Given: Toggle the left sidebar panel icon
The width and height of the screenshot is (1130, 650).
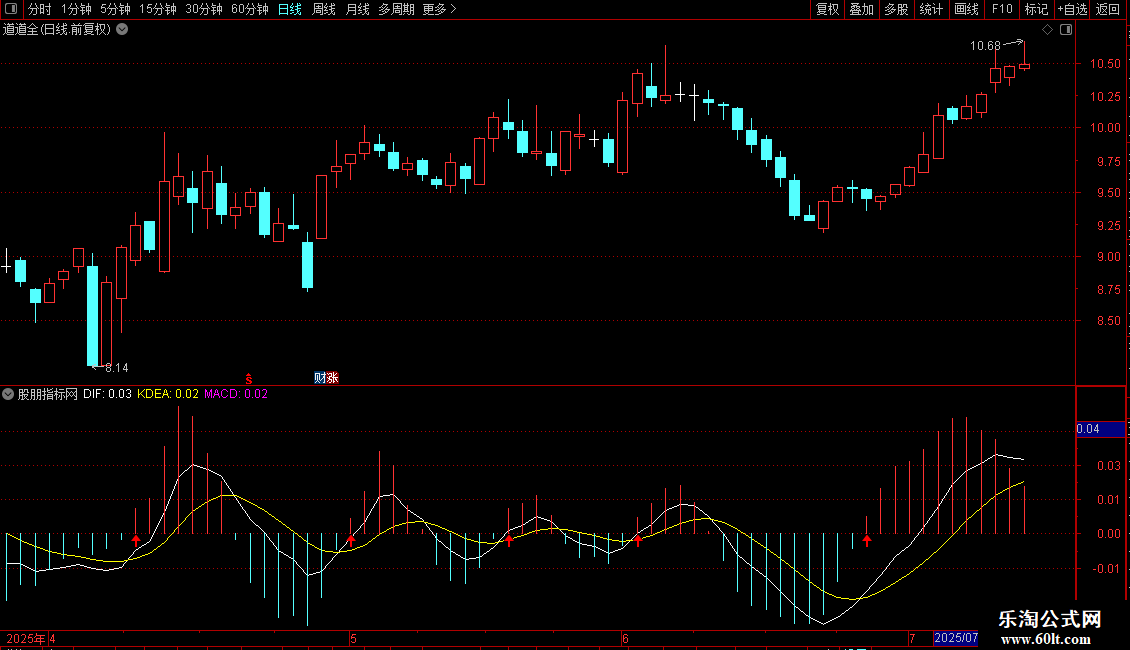Looking at the screenshot, I should [x=11, y=9].
